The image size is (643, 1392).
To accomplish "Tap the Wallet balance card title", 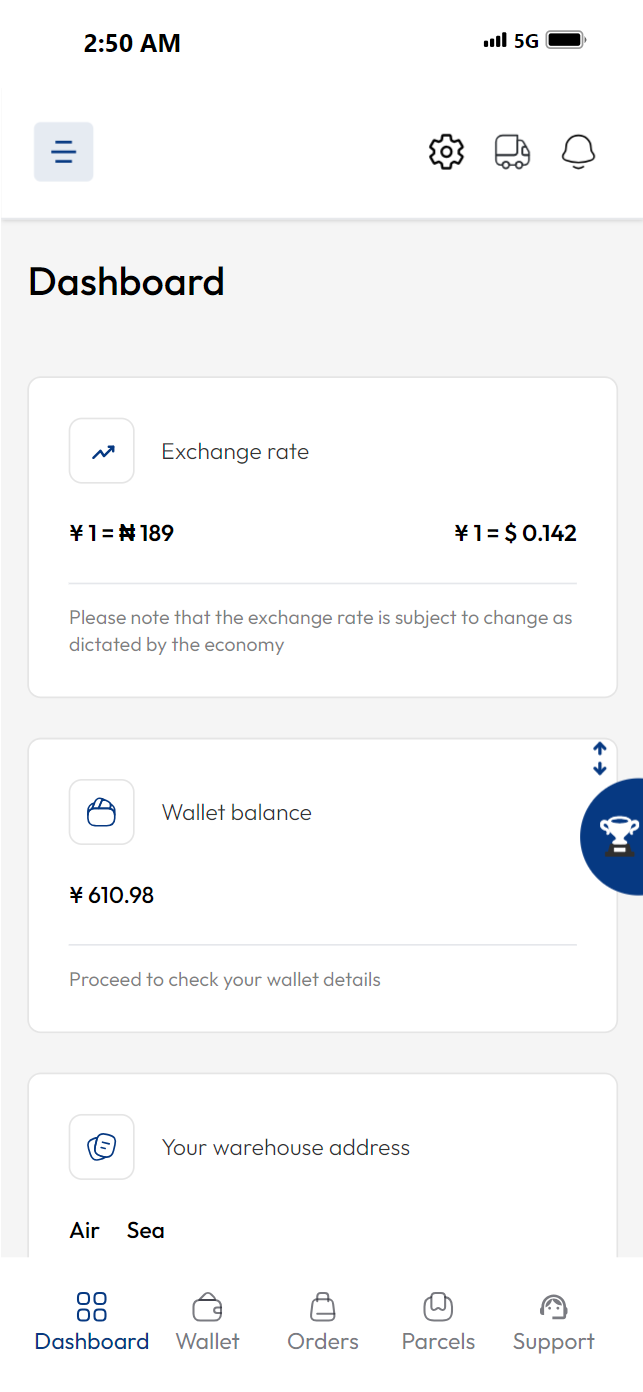I will tap(237, 813).
